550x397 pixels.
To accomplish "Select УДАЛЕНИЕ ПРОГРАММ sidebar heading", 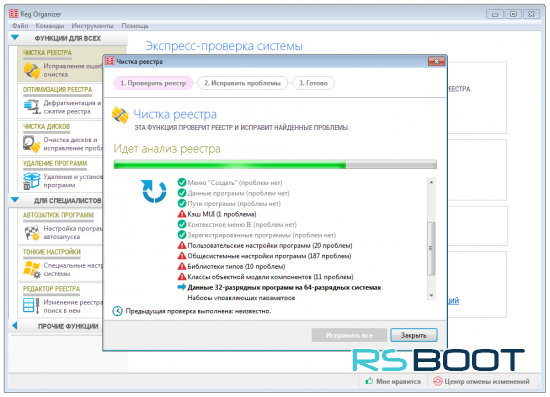I will [55, 163].
